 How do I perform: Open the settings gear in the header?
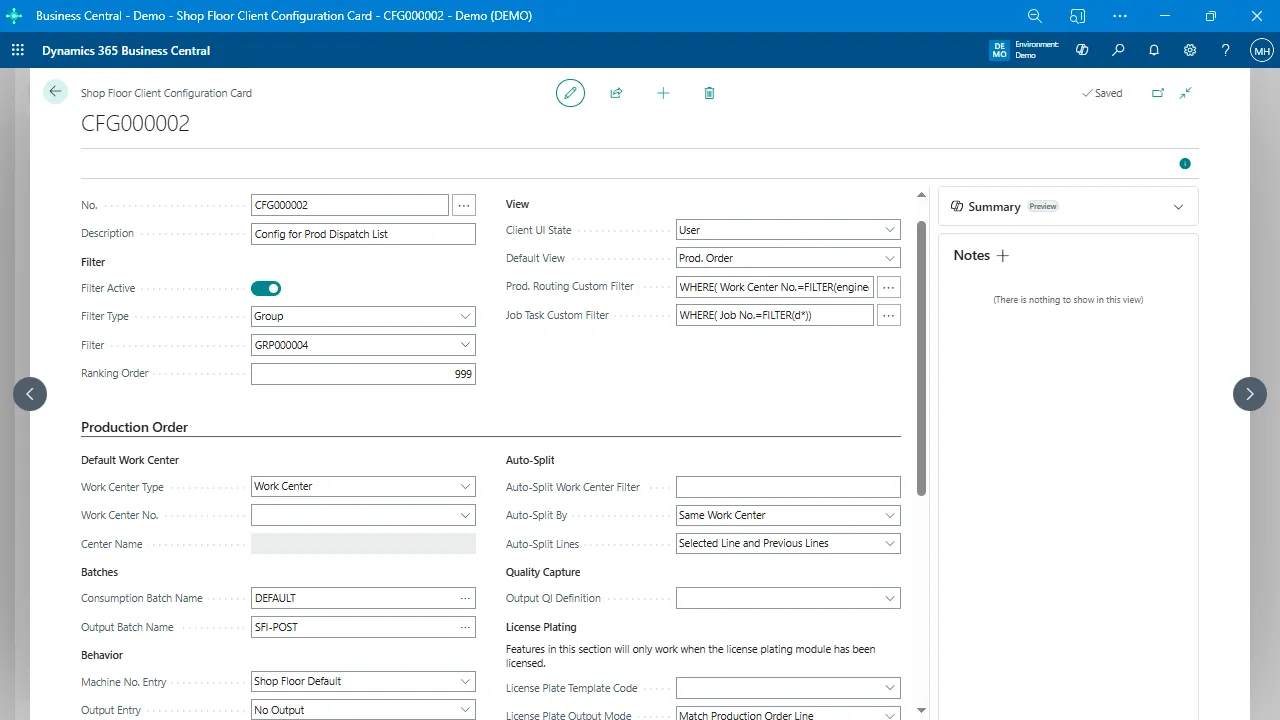pos(1190,51)
